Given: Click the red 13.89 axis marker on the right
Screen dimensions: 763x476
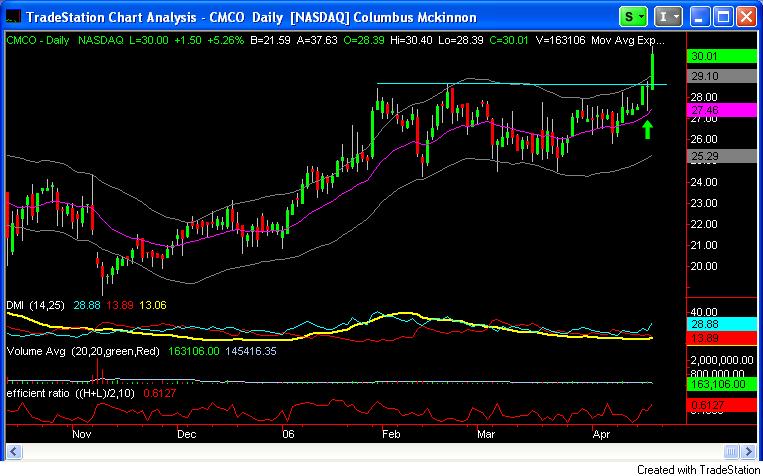Looking at the screenshot, I should [x=724, y=338].
